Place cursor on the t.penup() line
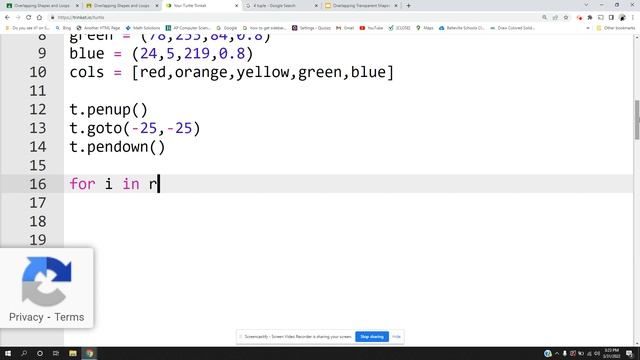This screenshot has height=360, width=640. click(x=108, y=109)
